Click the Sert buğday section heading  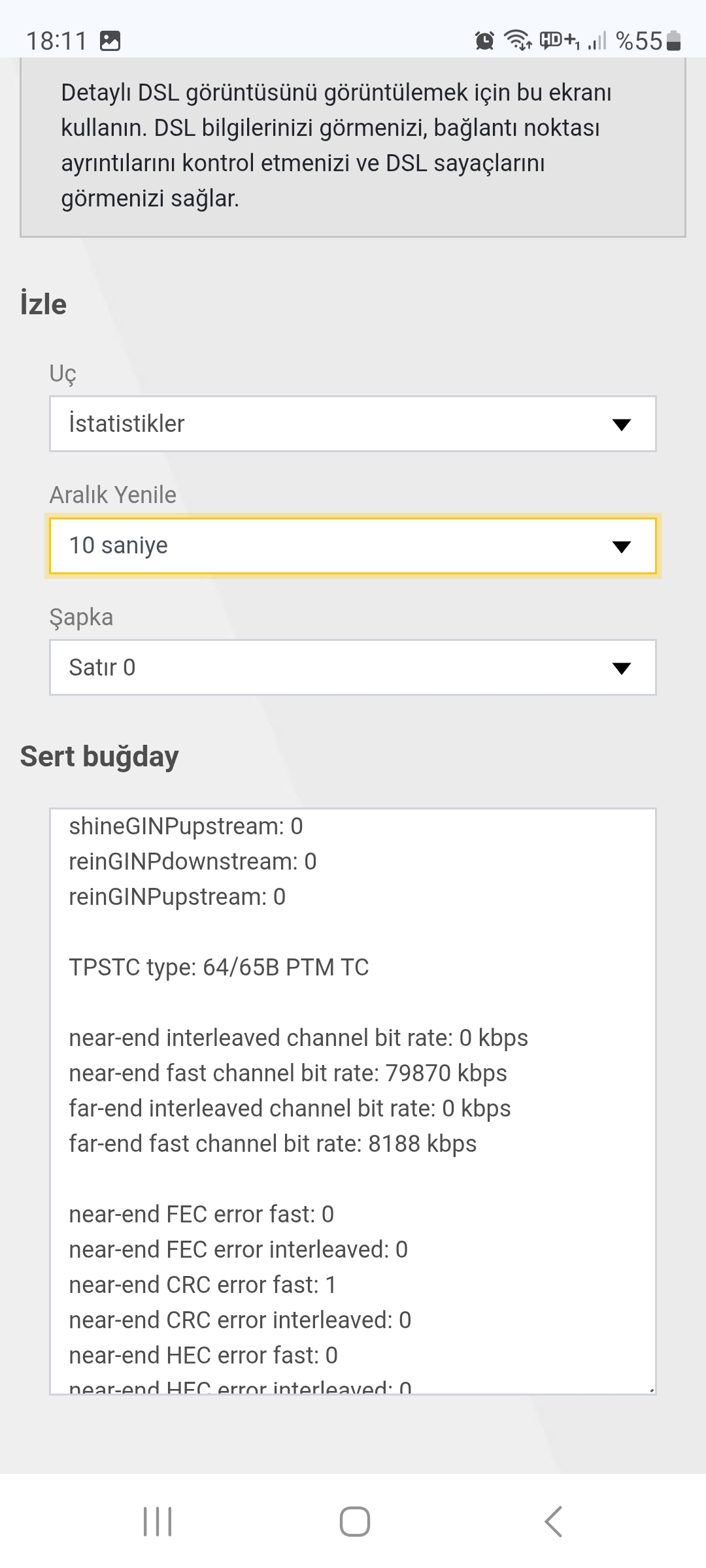99,757
